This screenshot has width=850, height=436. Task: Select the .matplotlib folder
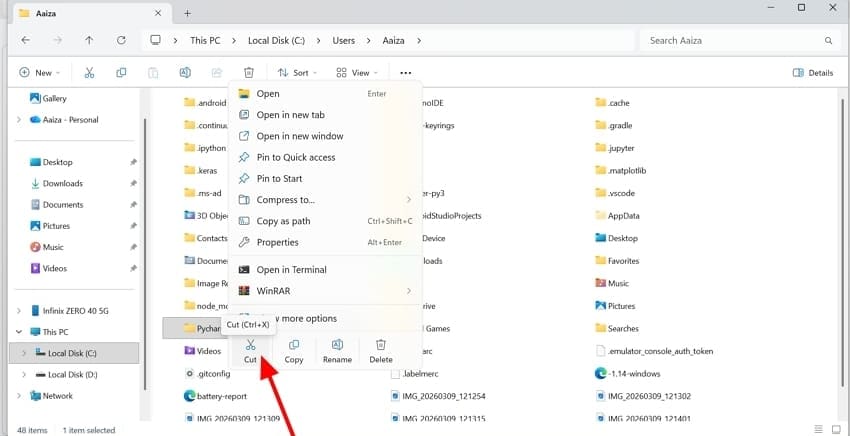[621, 171]
